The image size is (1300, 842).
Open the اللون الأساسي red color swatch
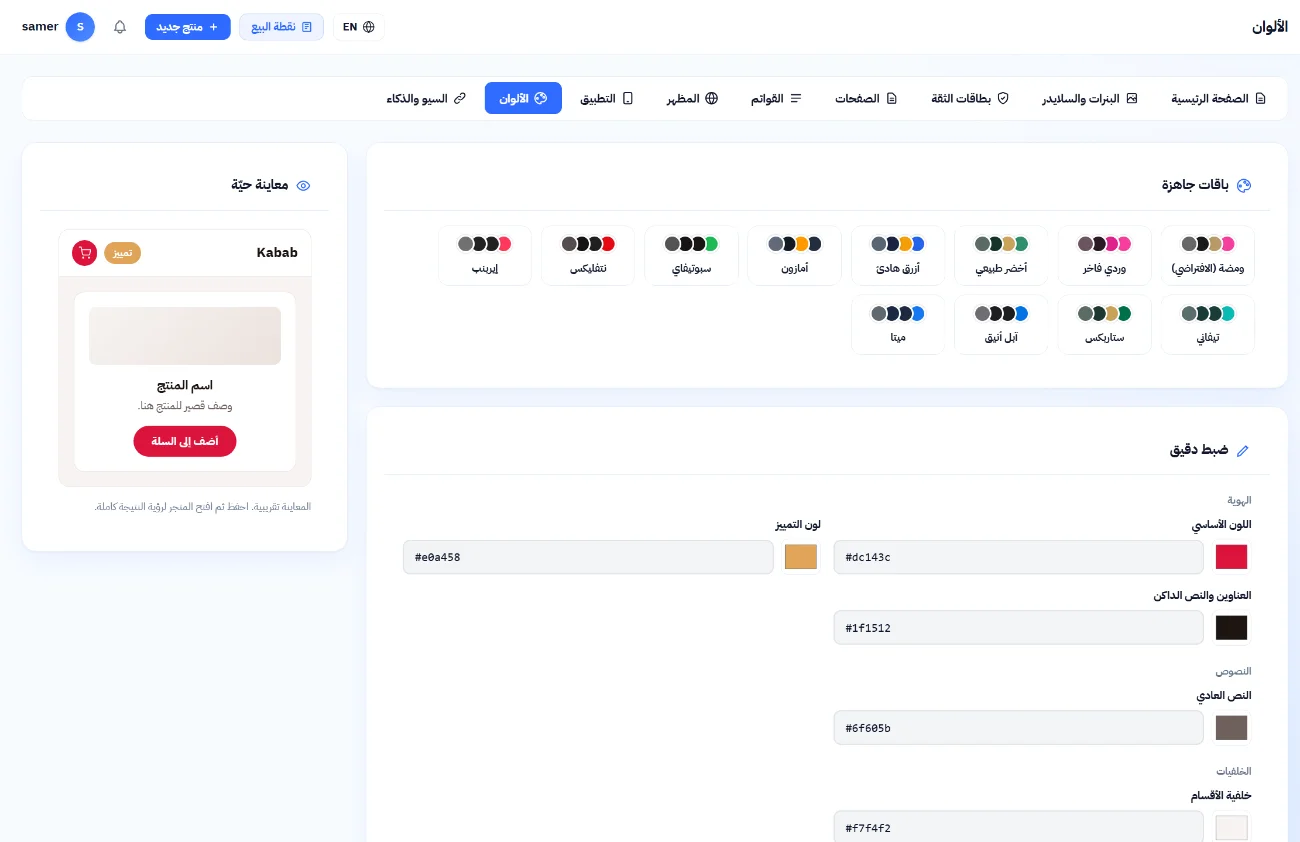(x=1231, y=557)
